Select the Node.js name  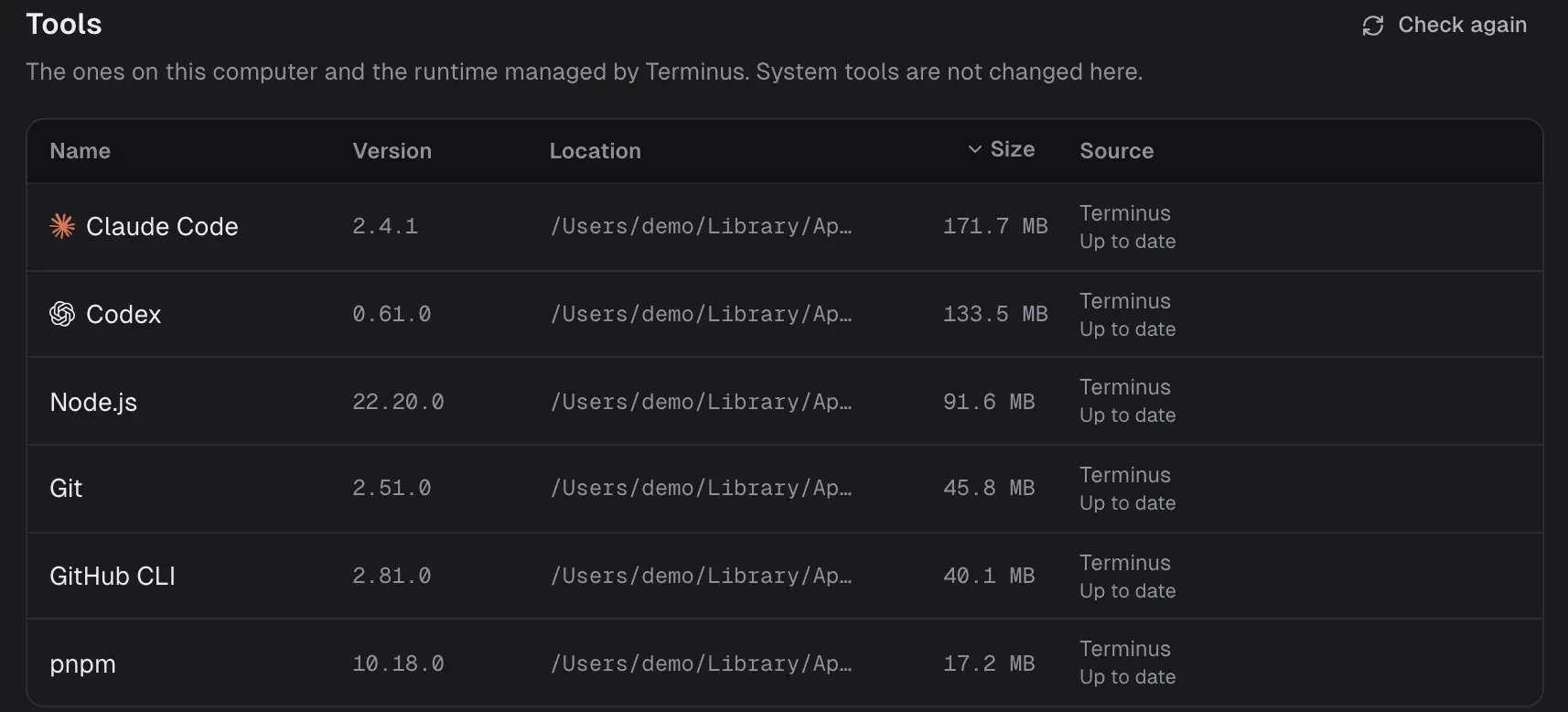[93, 402]
